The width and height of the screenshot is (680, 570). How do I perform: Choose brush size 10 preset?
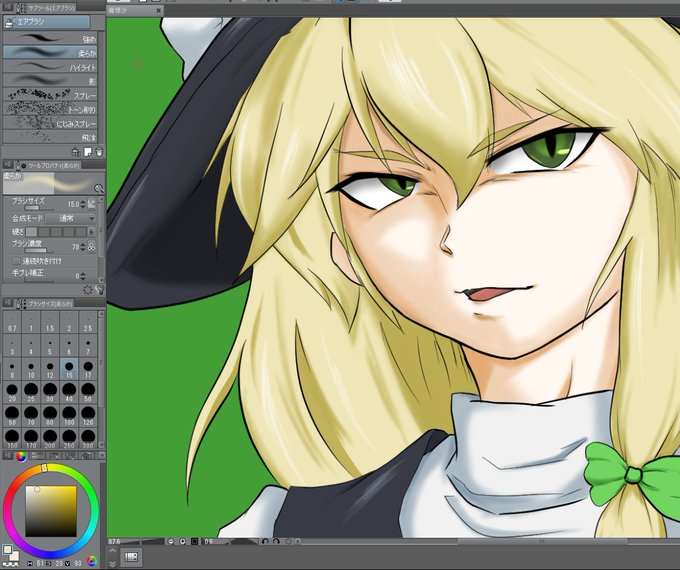click(x=31, y=369)
